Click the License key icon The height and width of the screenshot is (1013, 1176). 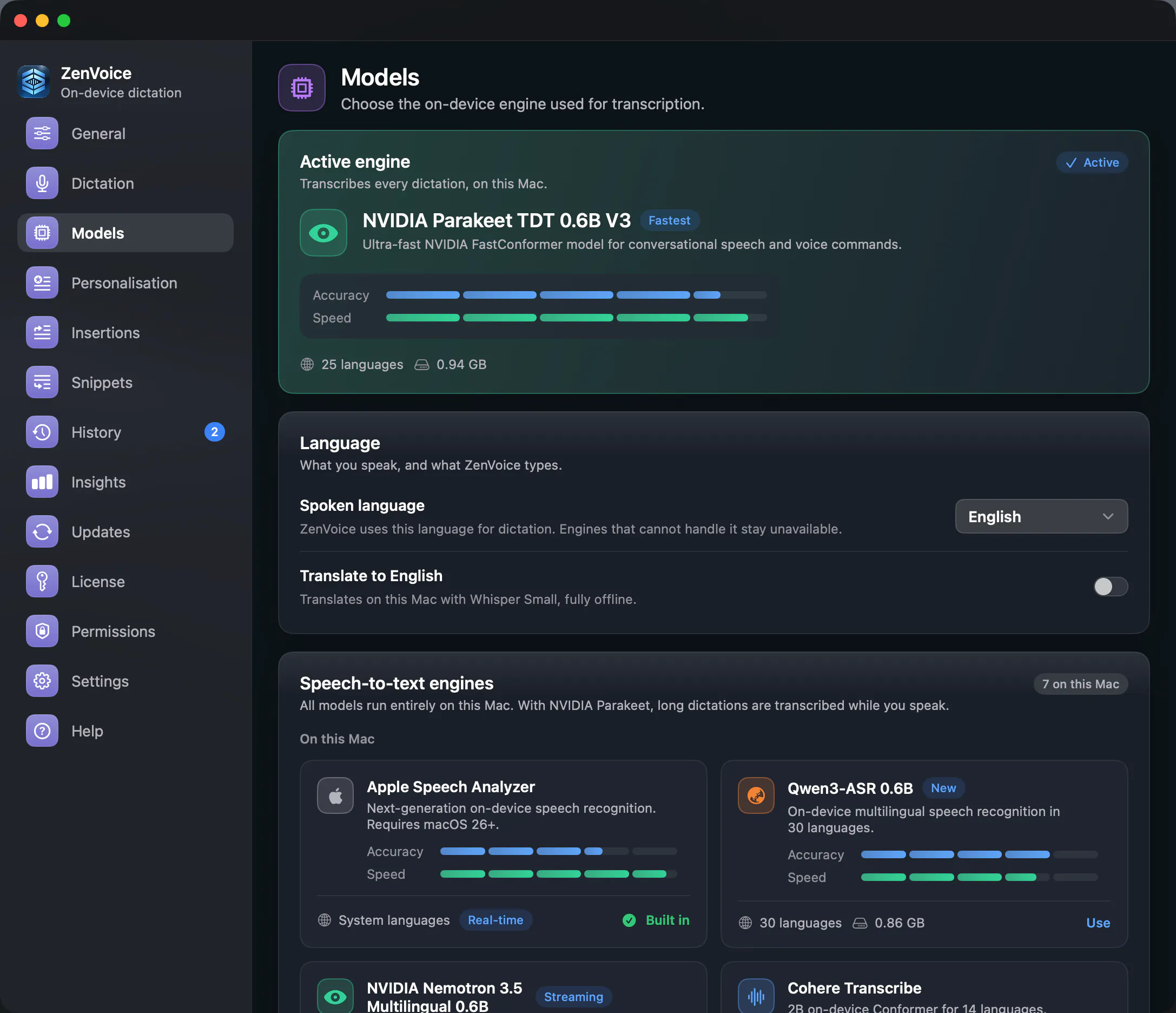42,582
